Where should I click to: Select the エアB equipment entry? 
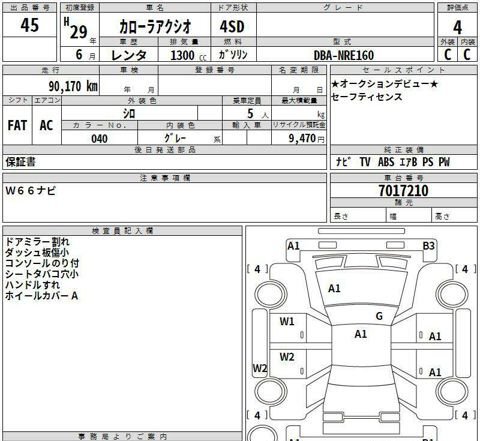408,162
